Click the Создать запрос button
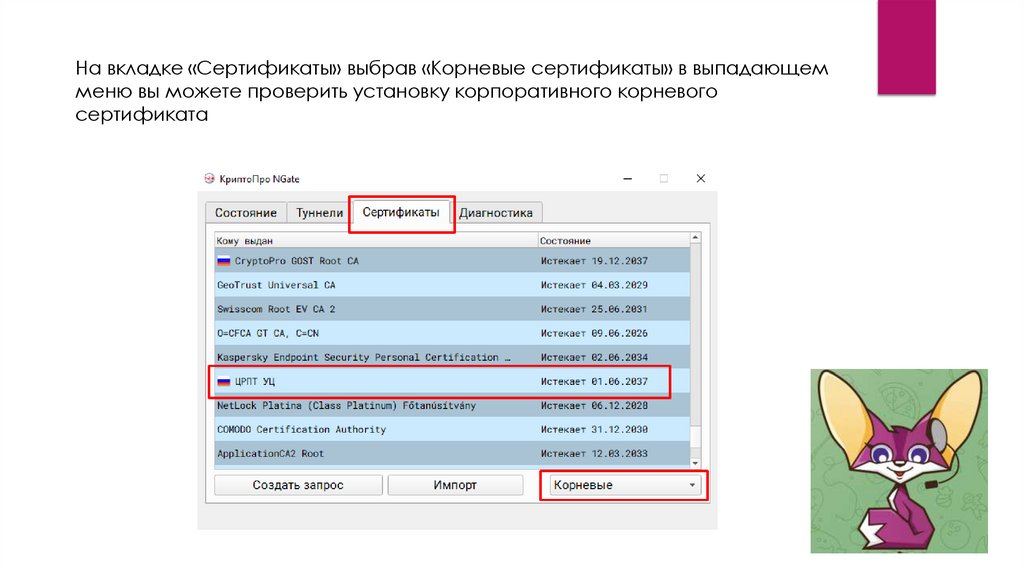1024x574 pixels. click(x=298, y=485)
